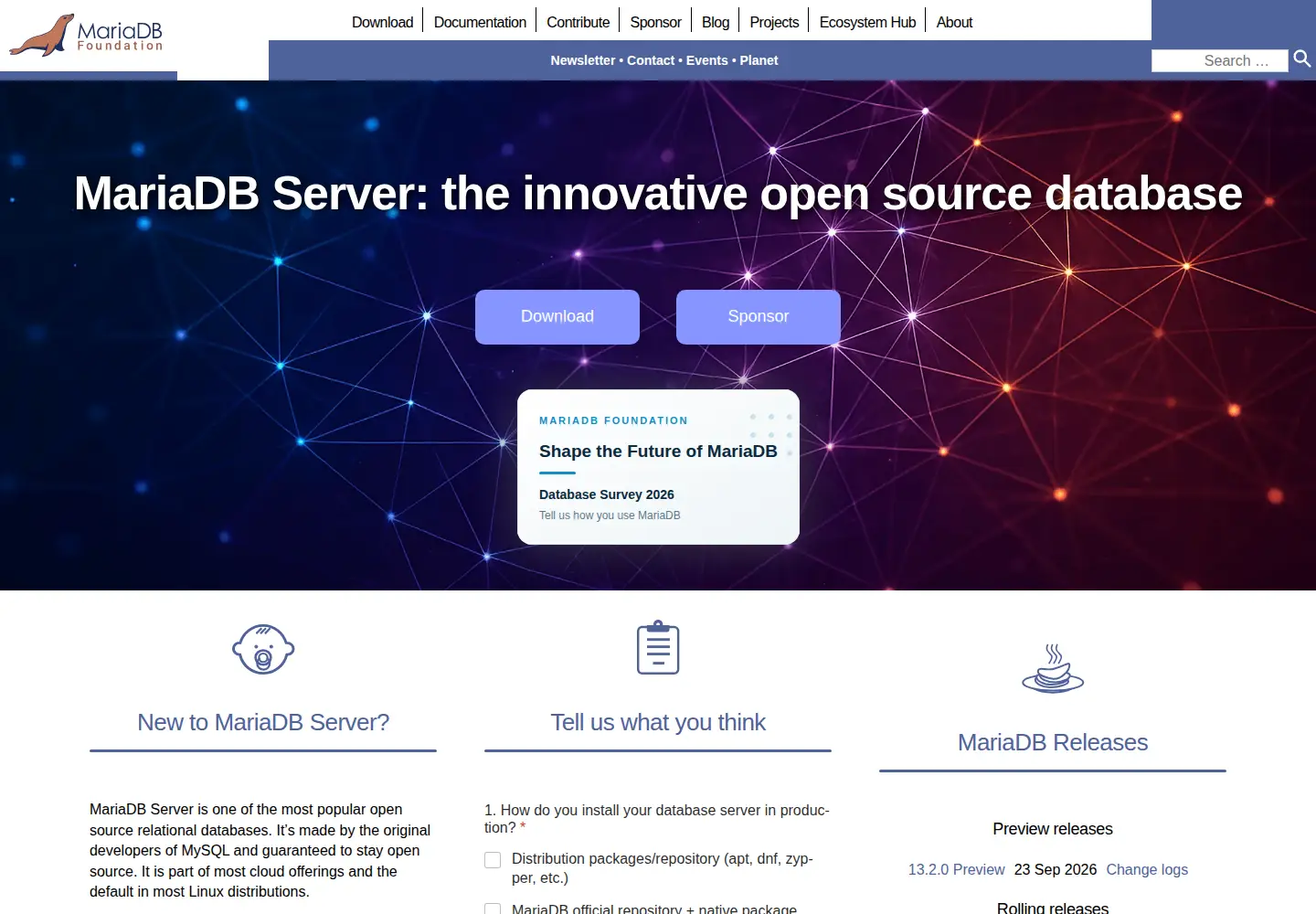Open the Tell us what you think heading
This screenshot has height=914, width=1316.
coord(658,722)
